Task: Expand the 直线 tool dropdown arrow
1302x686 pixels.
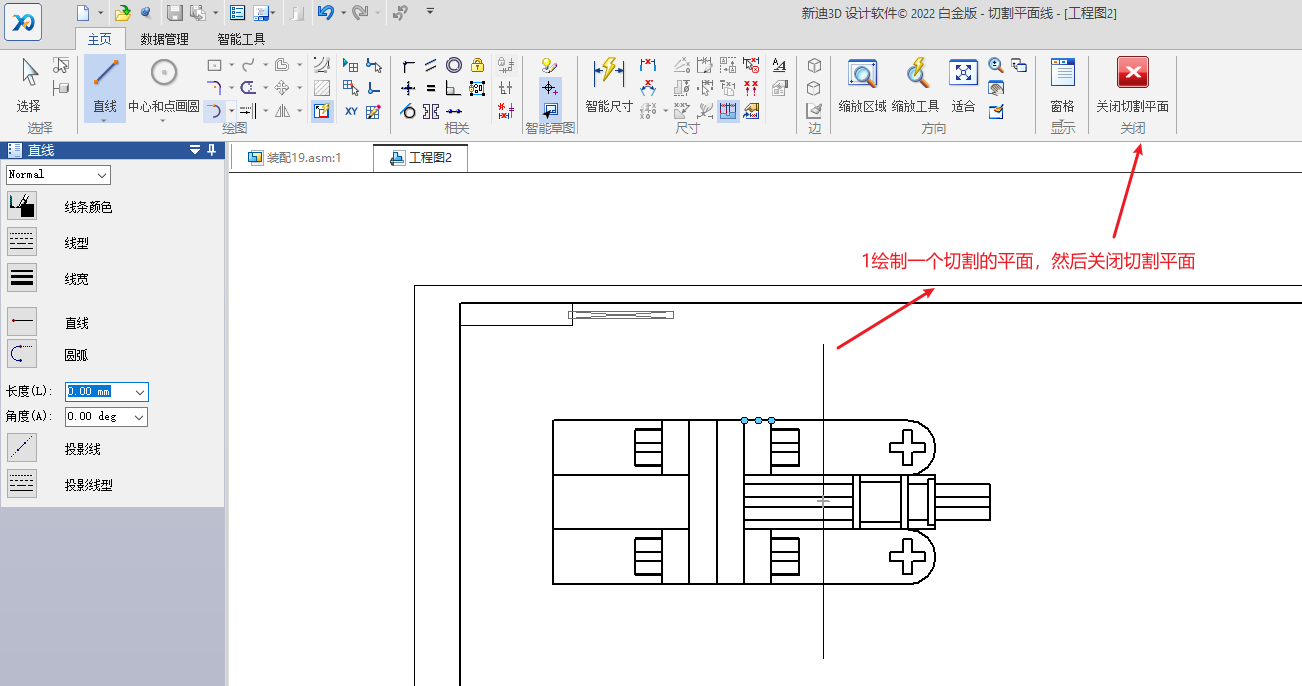Action: pyautogui.click(x=104, y=120)
